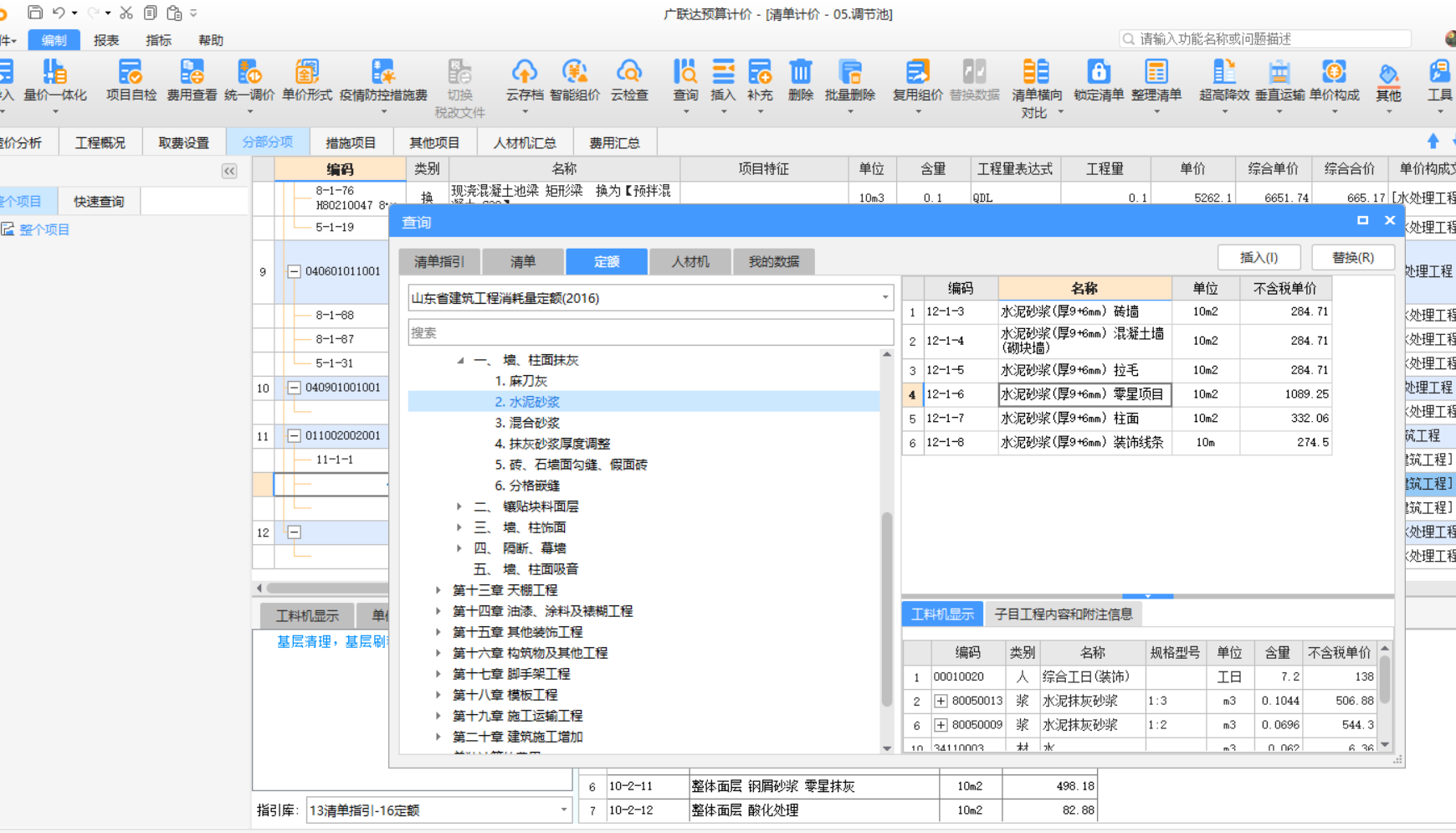Click the undo arrow icon

[59, 13]
